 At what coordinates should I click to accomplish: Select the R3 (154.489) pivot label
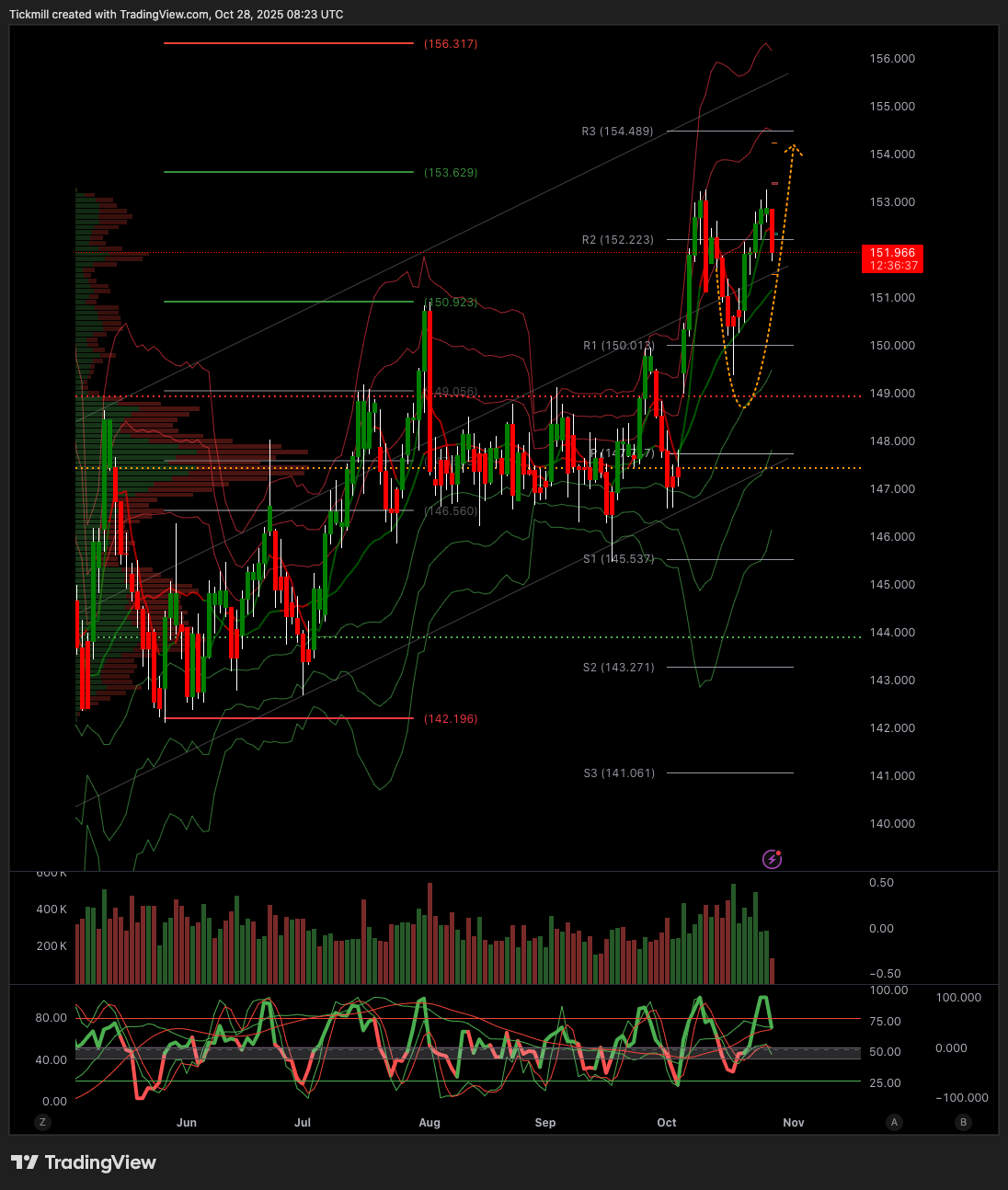pyautogui.click(x=617, y=132)
